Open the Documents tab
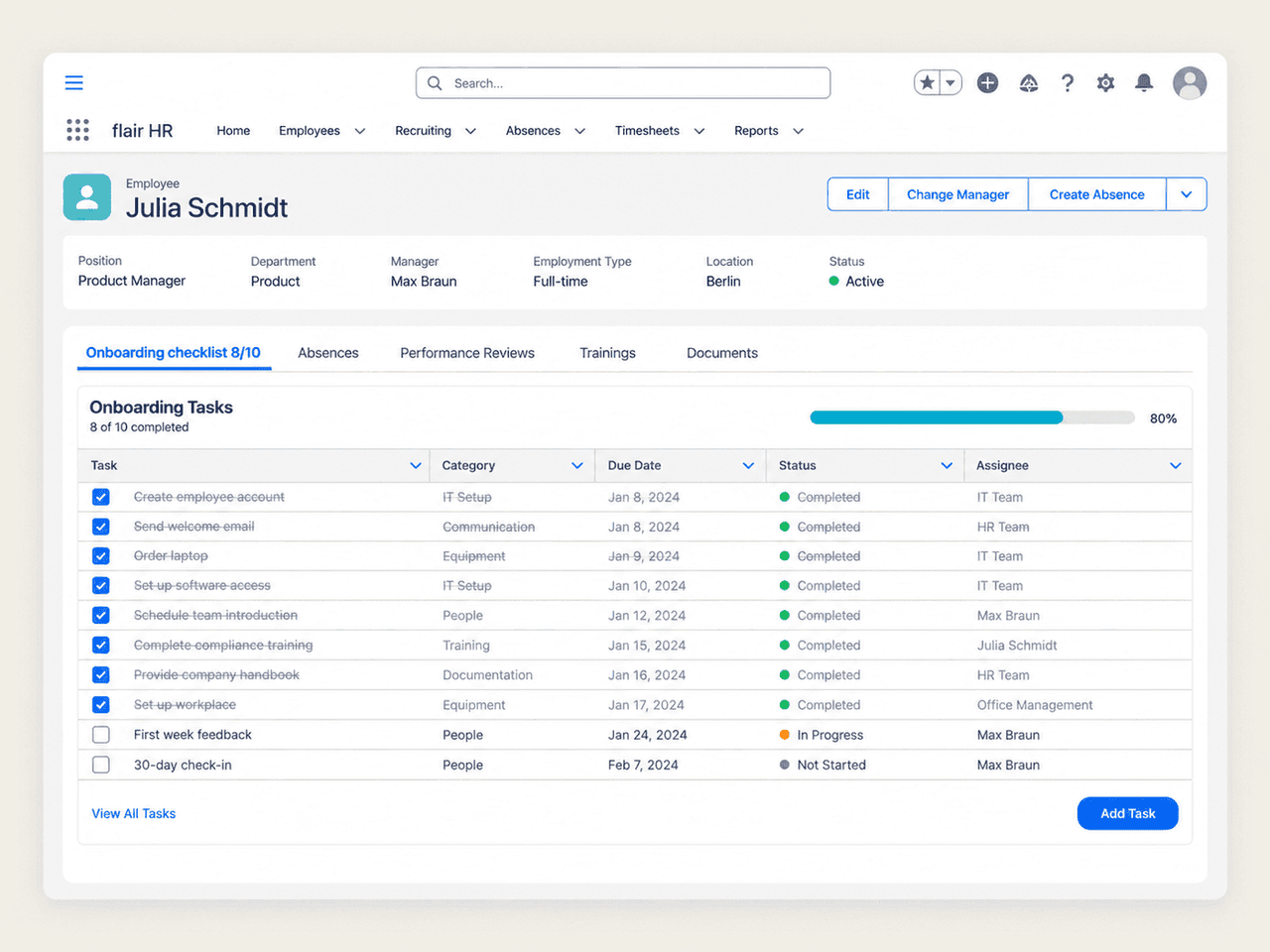 (722, 353)
